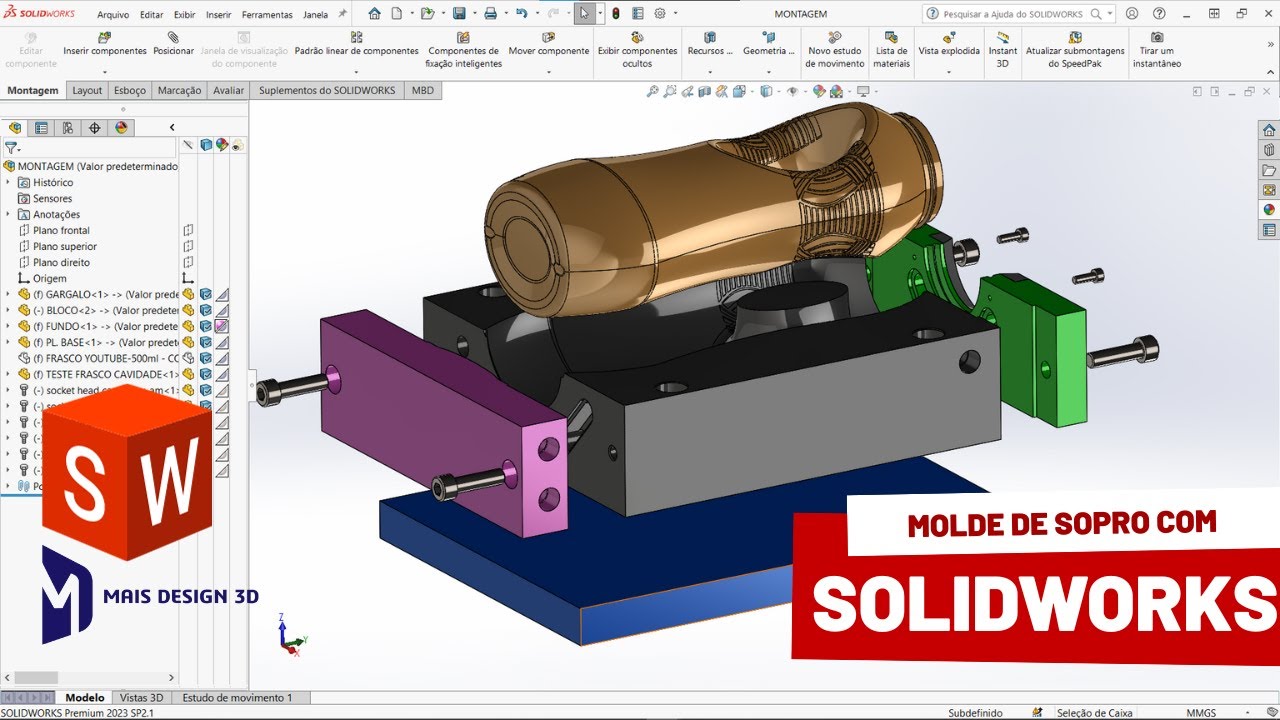Open the Vistas 3D bottom tab

[x=141, y=698]
